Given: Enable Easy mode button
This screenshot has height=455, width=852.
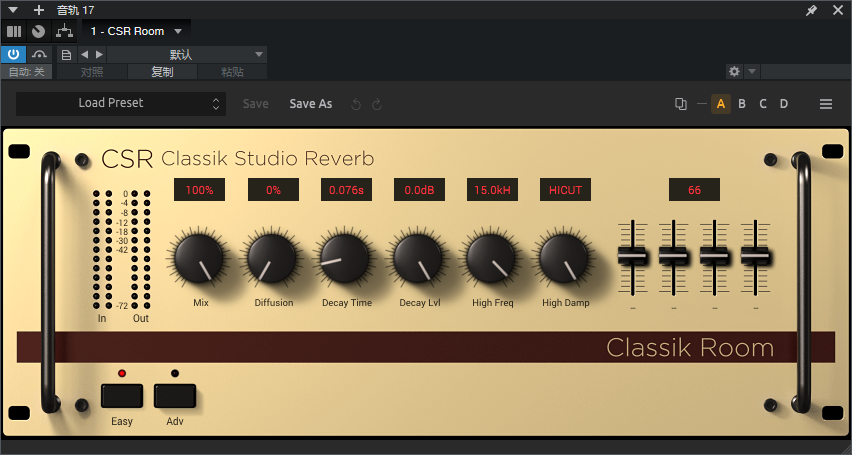Looking at the screenshot, I should click(122, 396).
